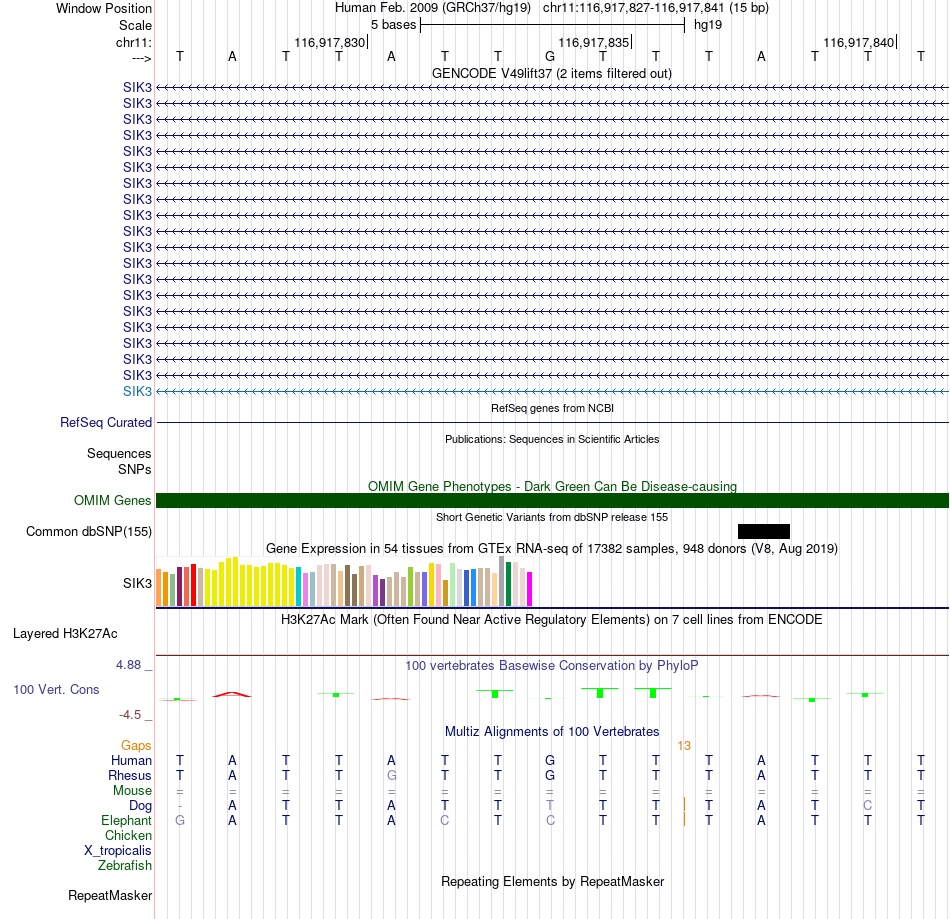Click the orange insertion mark in the Elephant row
Image resolution: width=950 pixels, height=919 pixels.
coord(685,820)
